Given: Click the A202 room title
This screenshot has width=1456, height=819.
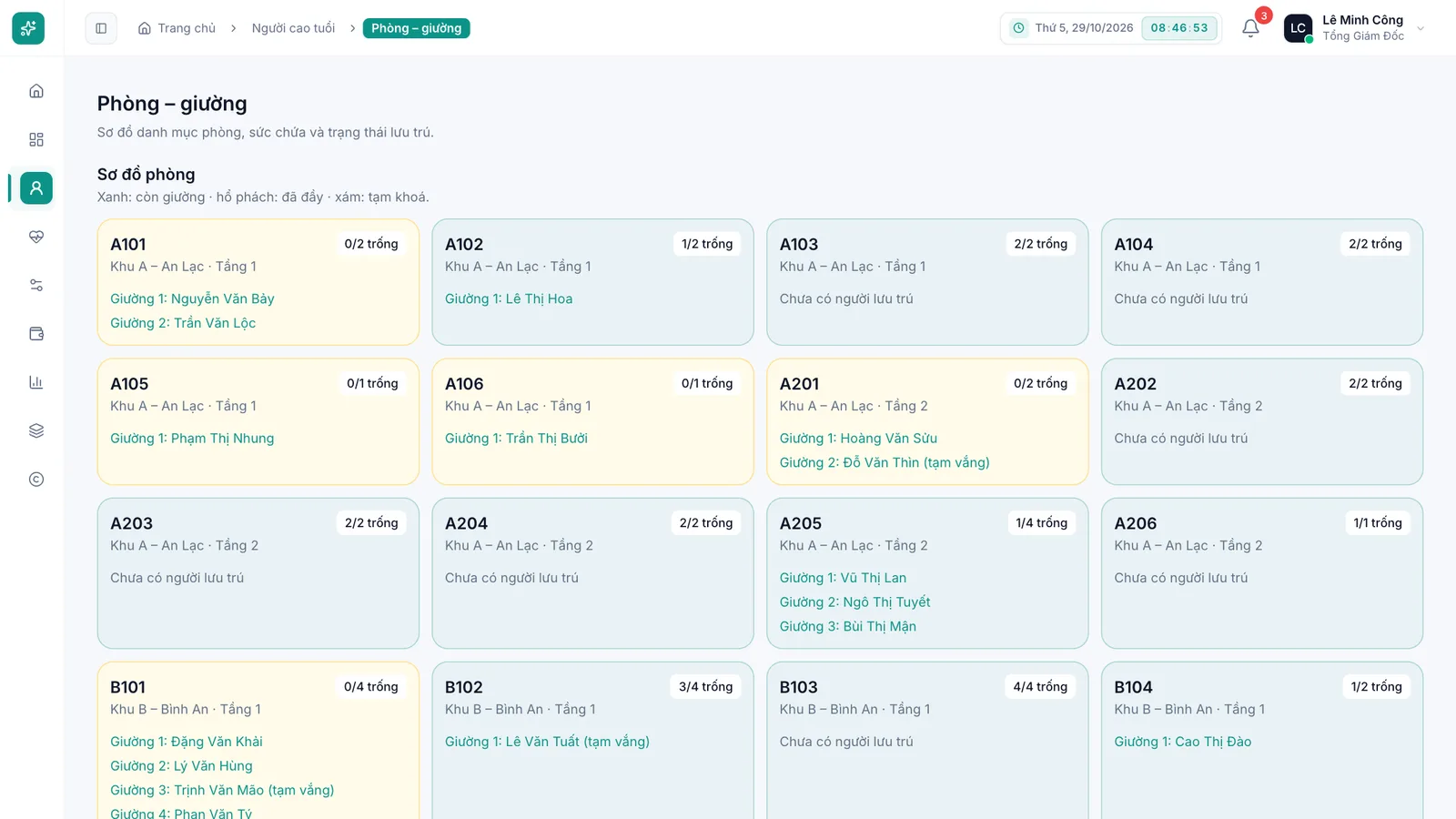Looking at the screenshot, I should pos(1136,384).
